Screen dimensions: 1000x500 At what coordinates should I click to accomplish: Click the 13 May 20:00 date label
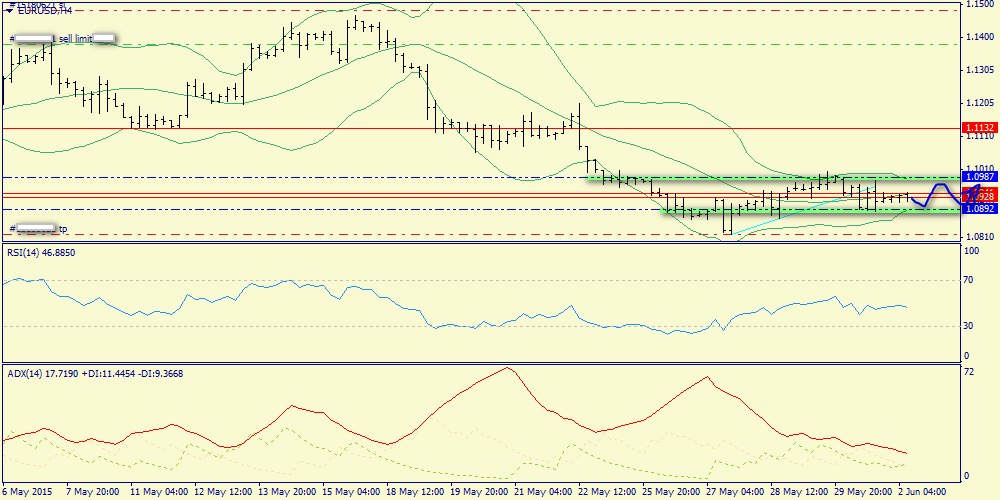287,493
